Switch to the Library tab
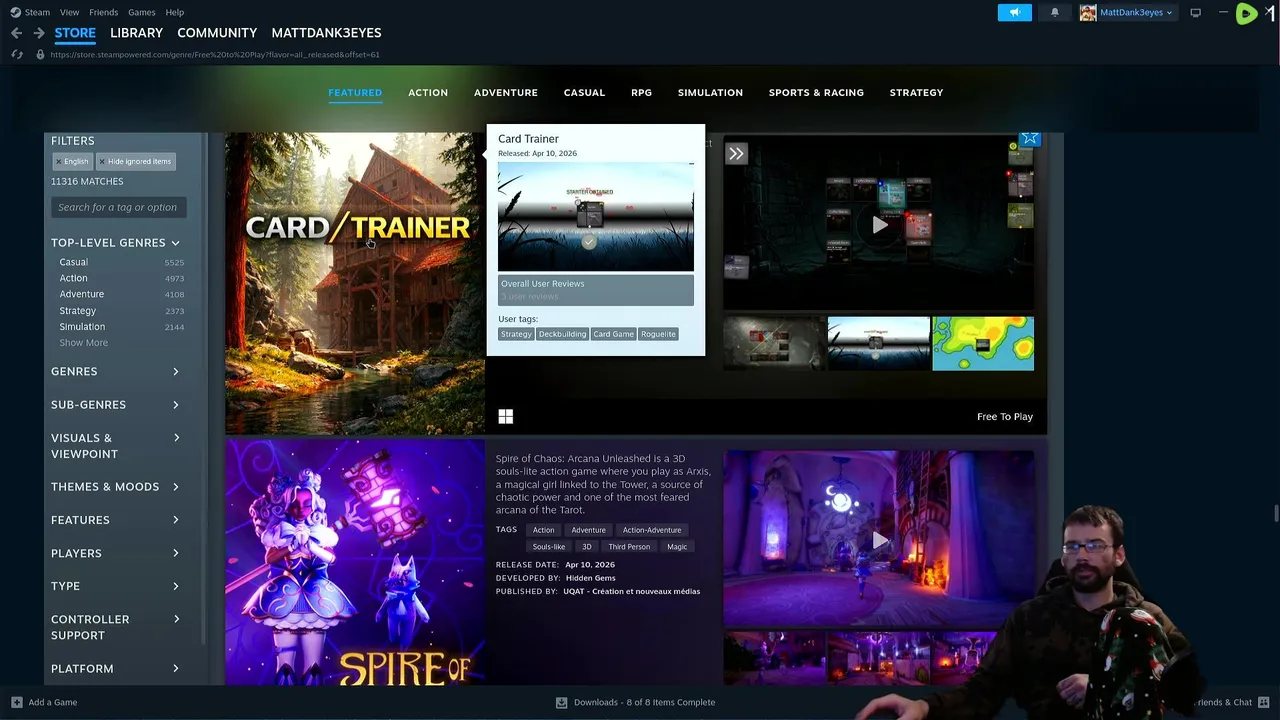1280x720 pixels. (x=136, y=33)
